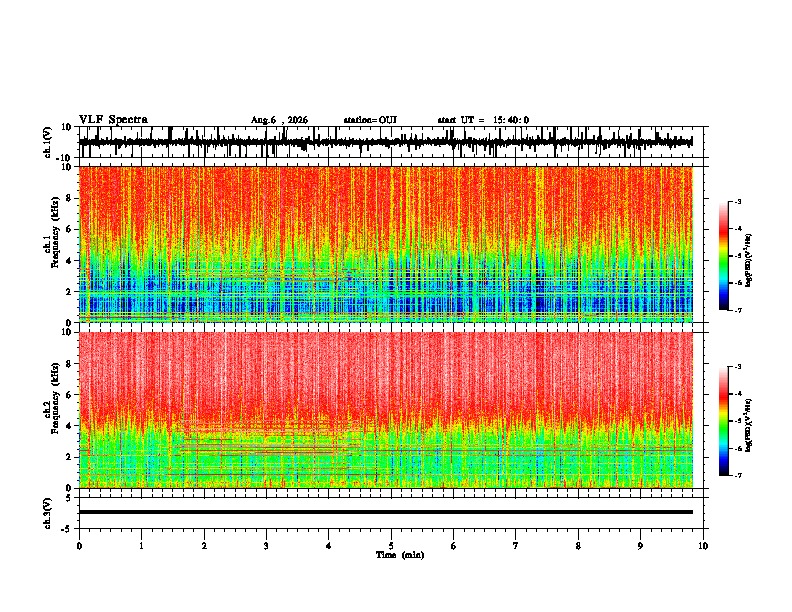Viewport: 792px width, 612px height.
Task: Click the ch.1 color scale log(PSD) unit label
Action: (749, 260)
